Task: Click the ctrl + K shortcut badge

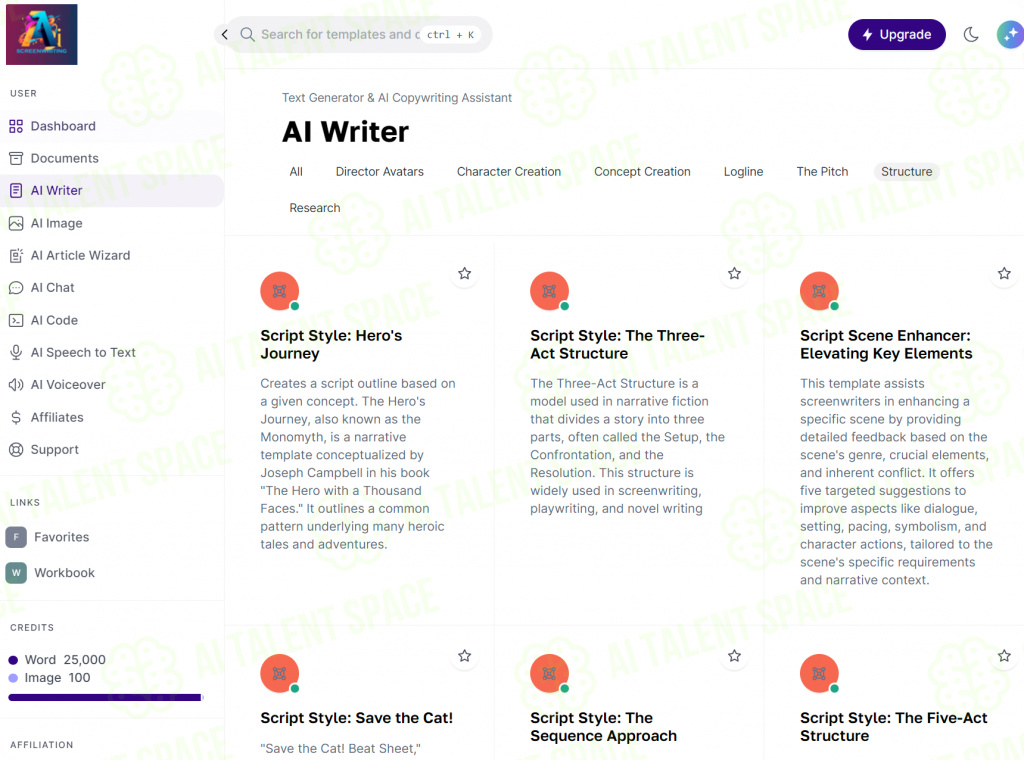Action: coord(450,35)
